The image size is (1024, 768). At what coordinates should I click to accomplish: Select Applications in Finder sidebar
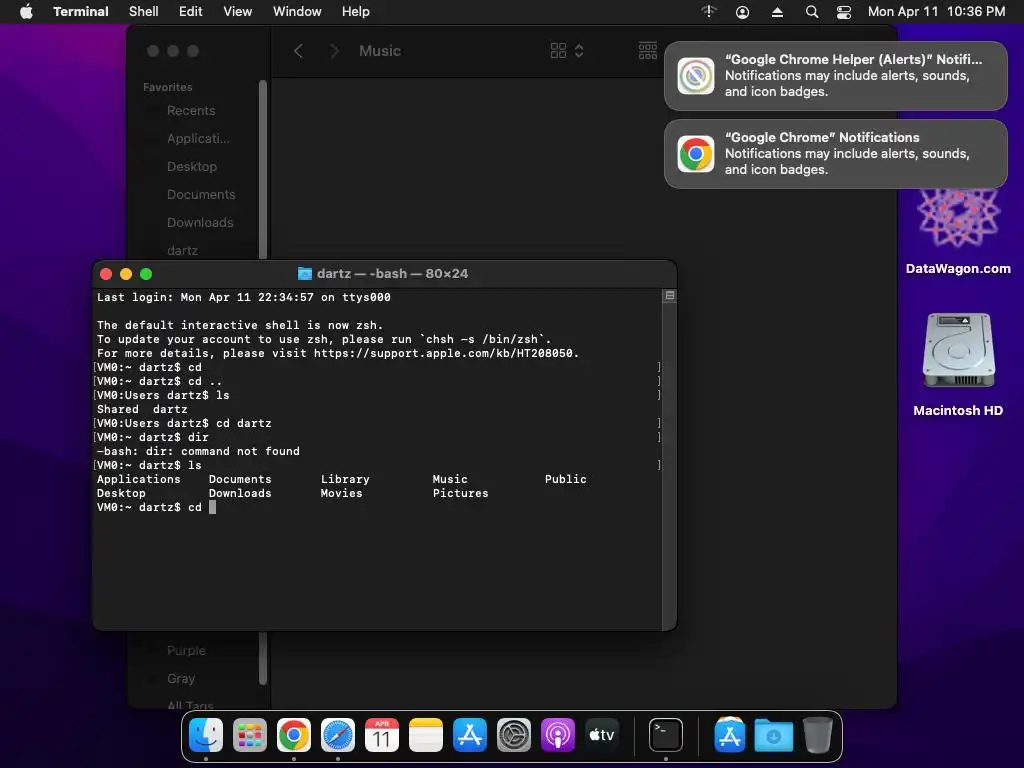click(198, 138)
